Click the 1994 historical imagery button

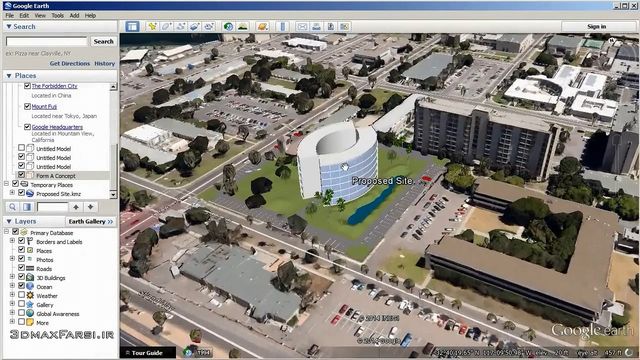(x=199, y=352)
